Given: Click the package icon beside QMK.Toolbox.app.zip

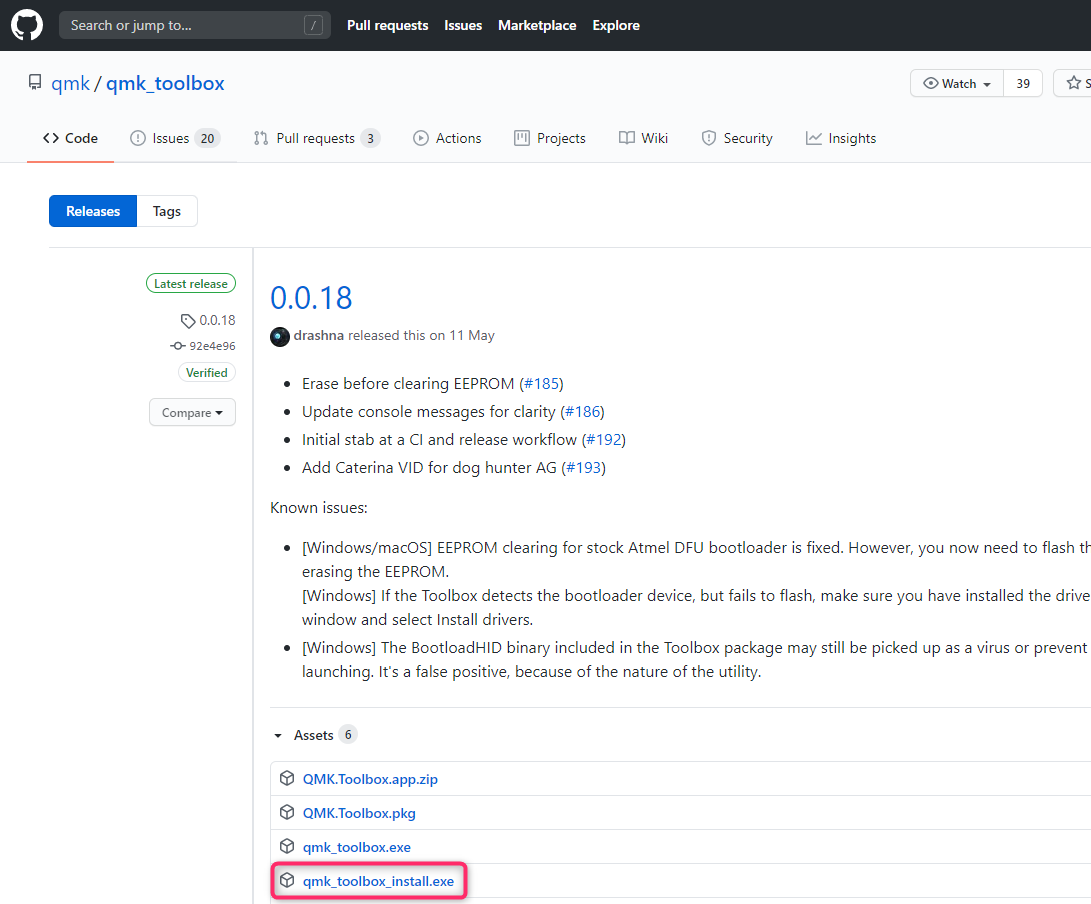Looking at the screenshot, I should click(287, 779).
